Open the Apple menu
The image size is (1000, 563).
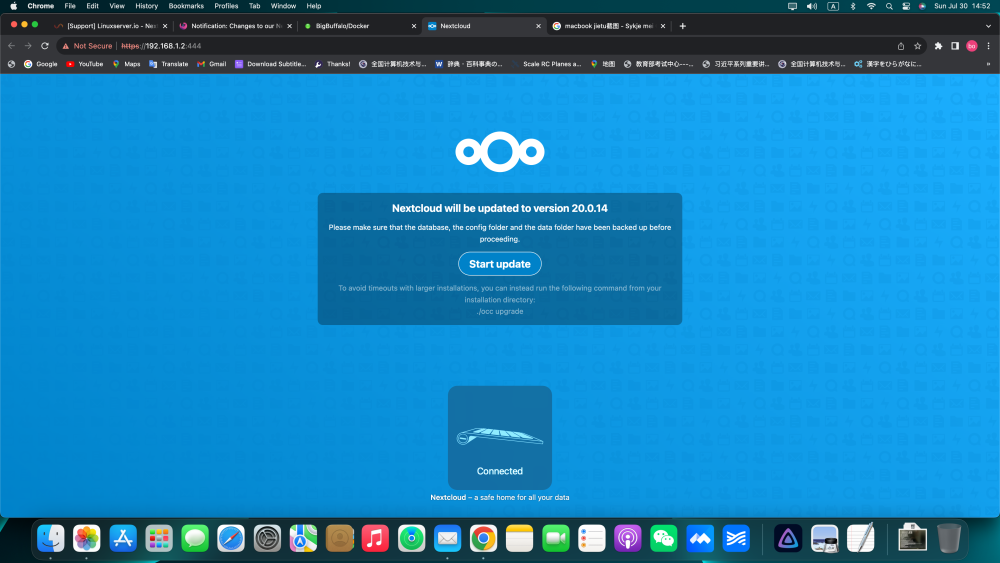coord(13,6)
